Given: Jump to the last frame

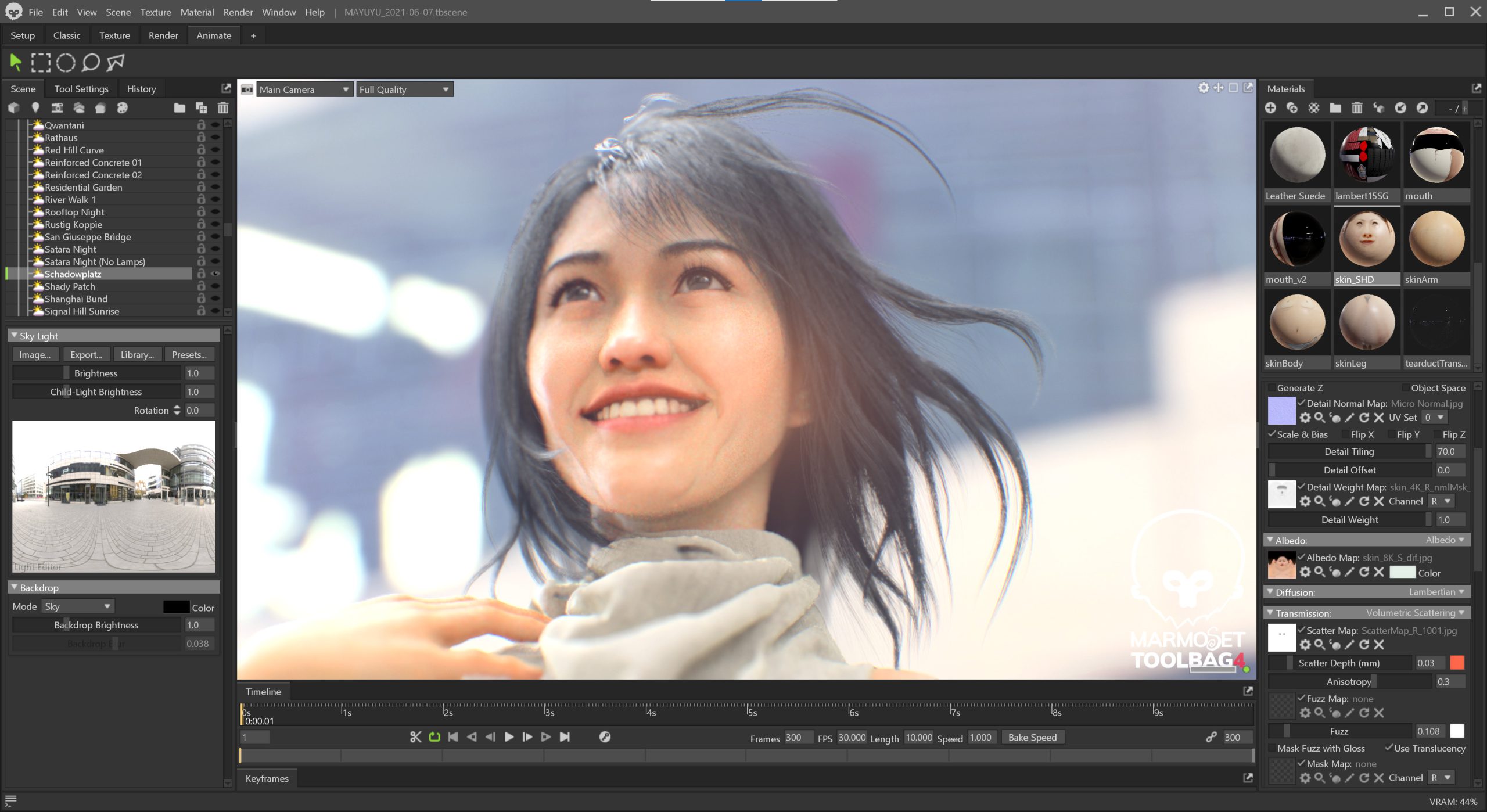Looking at the screenshot, I should 565,737.
